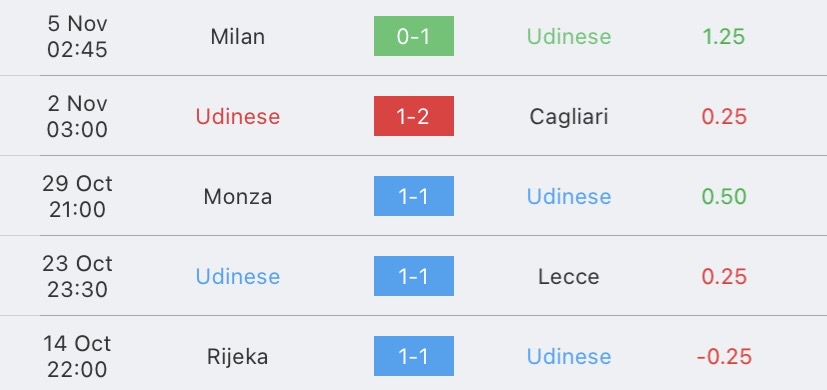Screen dimensions: 827x390
Task: Select the Lecce team name
Action: 569,277
